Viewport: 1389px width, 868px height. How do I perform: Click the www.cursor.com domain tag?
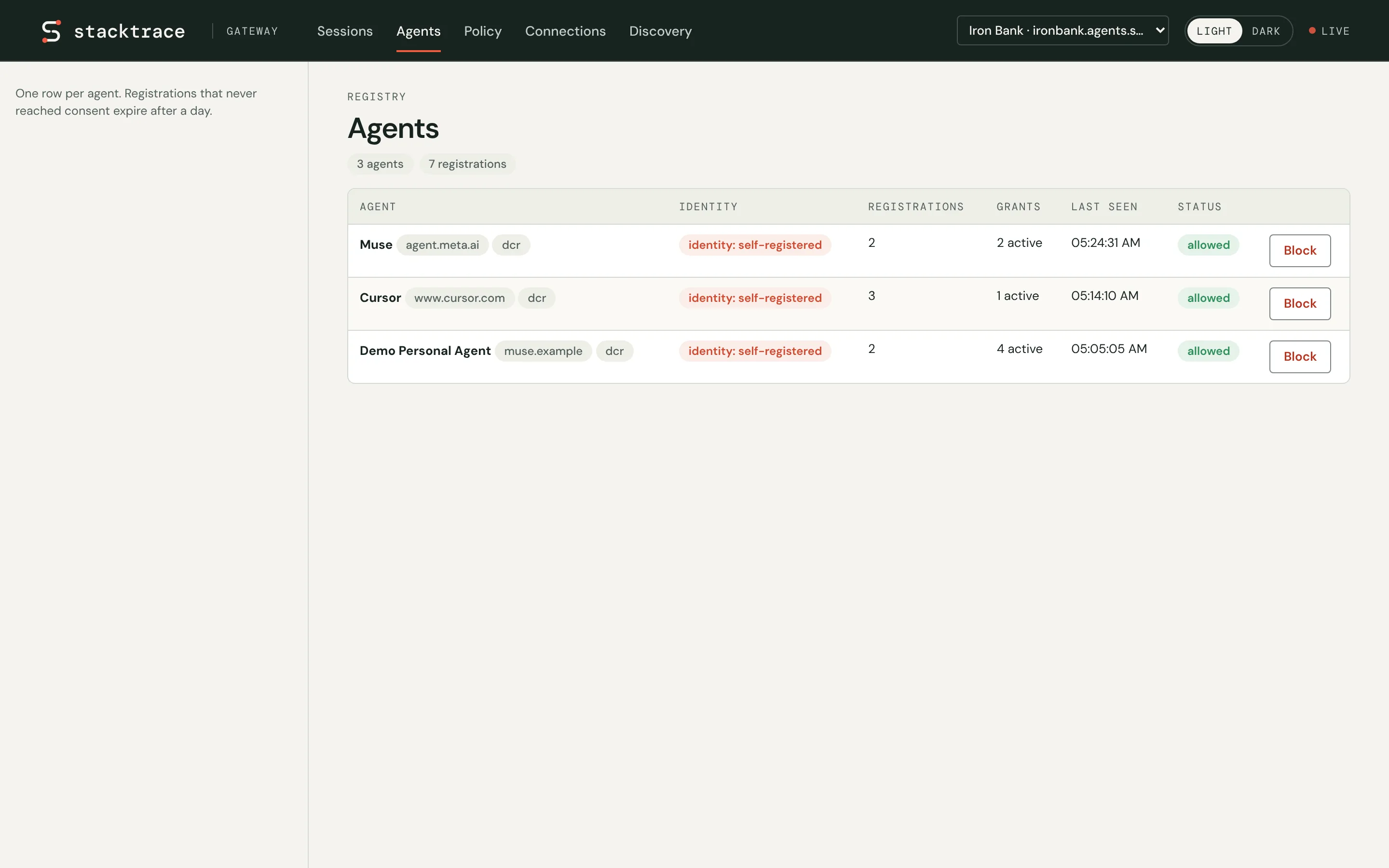pyautogui.click(x=459, y=298)
